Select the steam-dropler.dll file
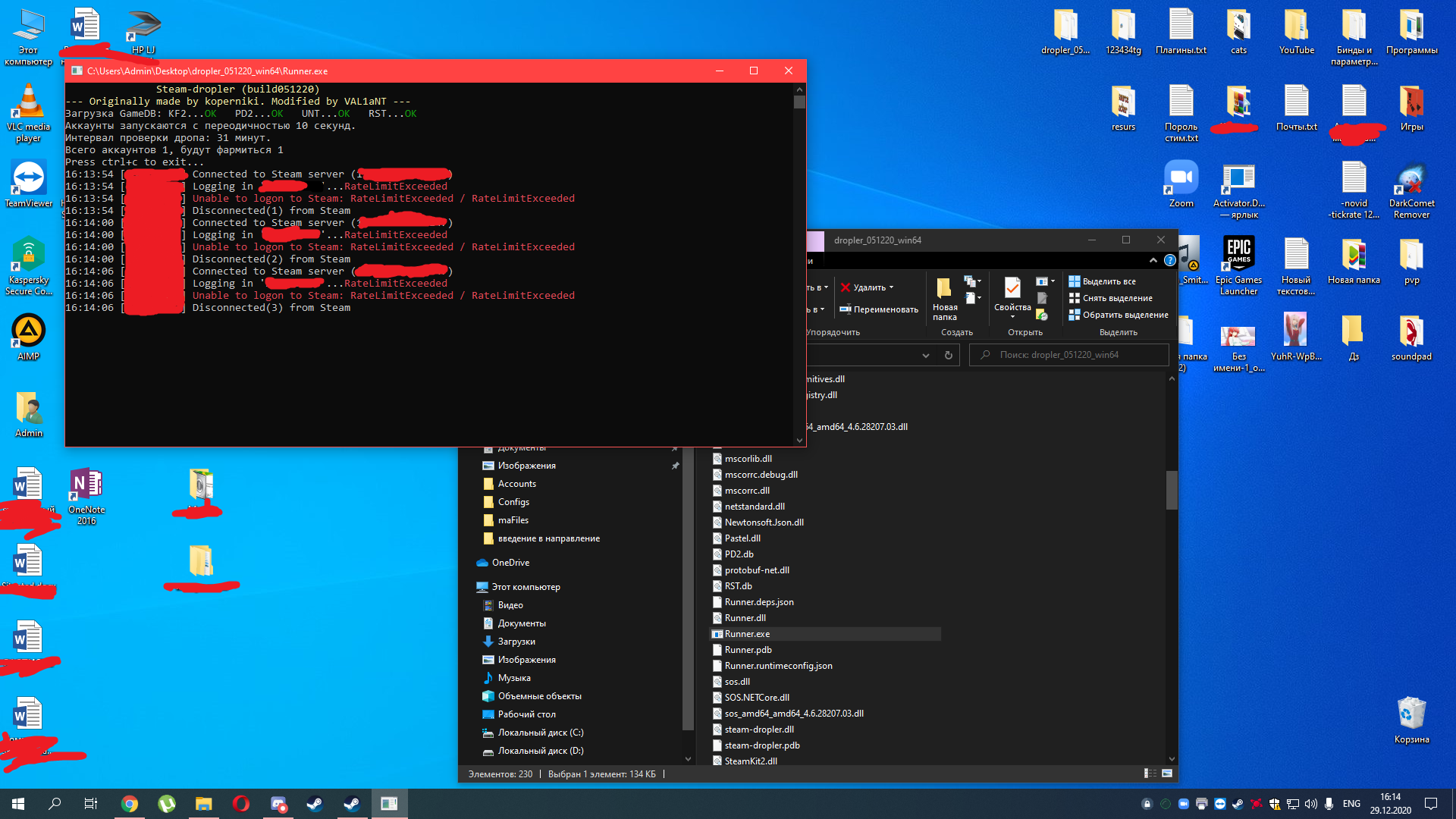This screenshot has height=819, width=1456. coord(753,730)
